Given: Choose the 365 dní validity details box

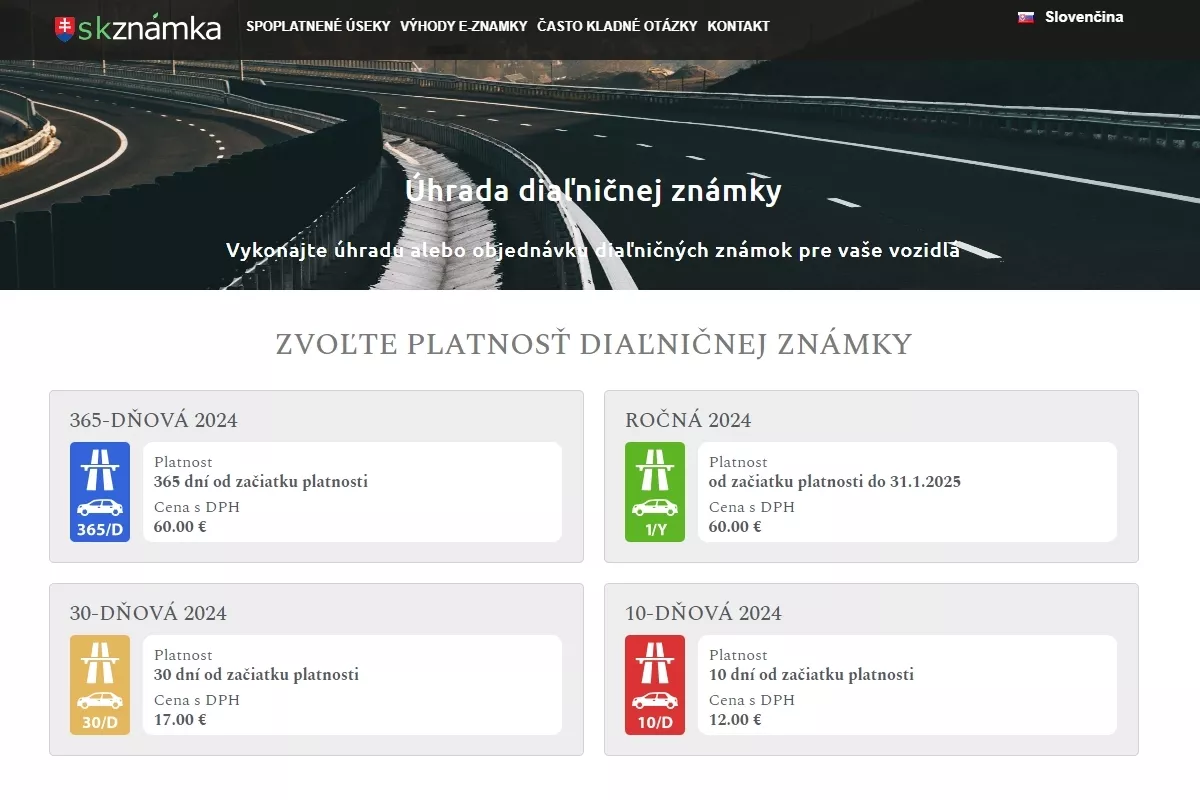Looking at the screenshot, I should [x=352, y=492].
